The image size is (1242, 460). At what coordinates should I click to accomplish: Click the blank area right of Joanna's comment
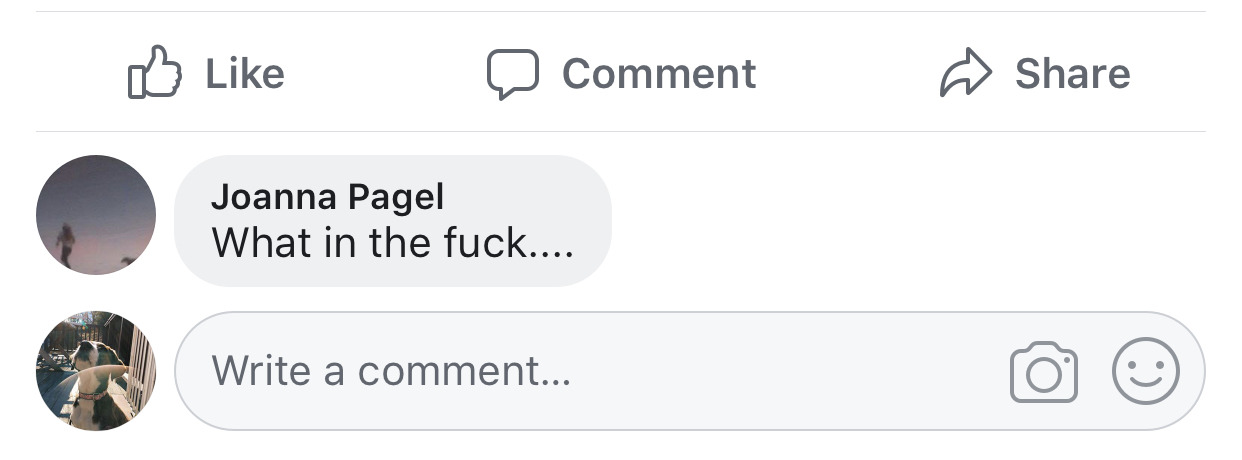point(900,220)
